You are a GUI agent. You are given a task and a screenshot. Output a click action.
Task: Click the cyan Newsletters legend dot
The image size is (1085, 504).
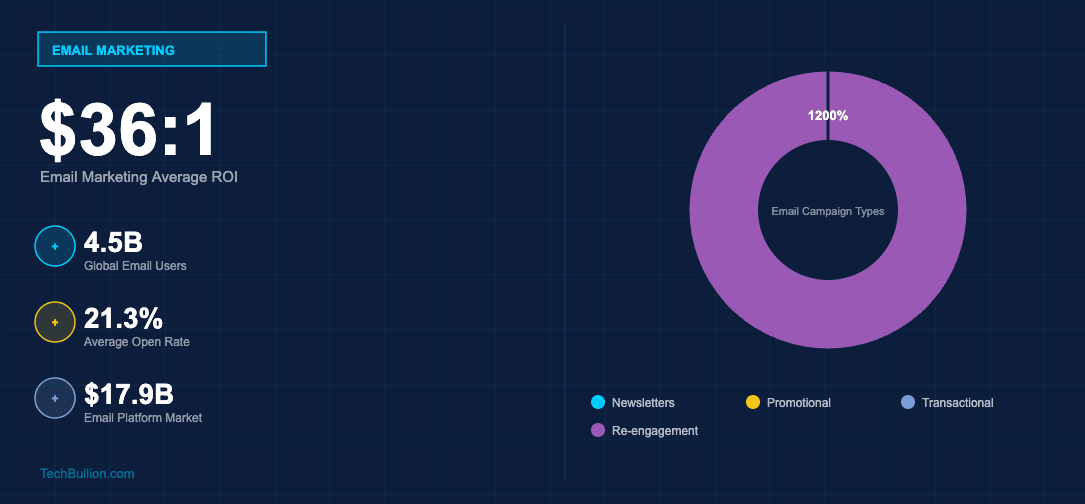(599, 402)
